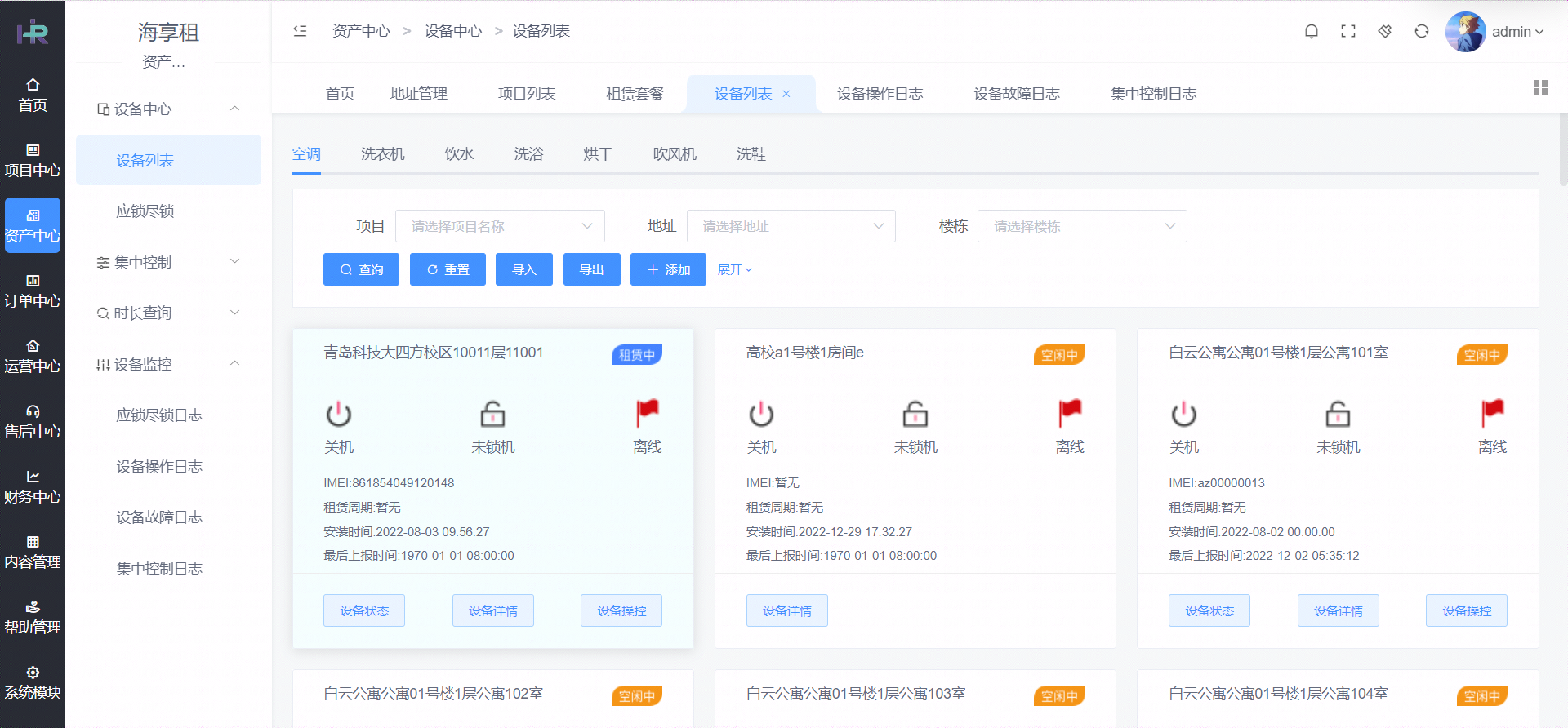The height and width of the screenshot is (728, 1568).
Task: Switch to the 洗衣机 device tab
Action: pyautogui.click(x=382, y=153)
